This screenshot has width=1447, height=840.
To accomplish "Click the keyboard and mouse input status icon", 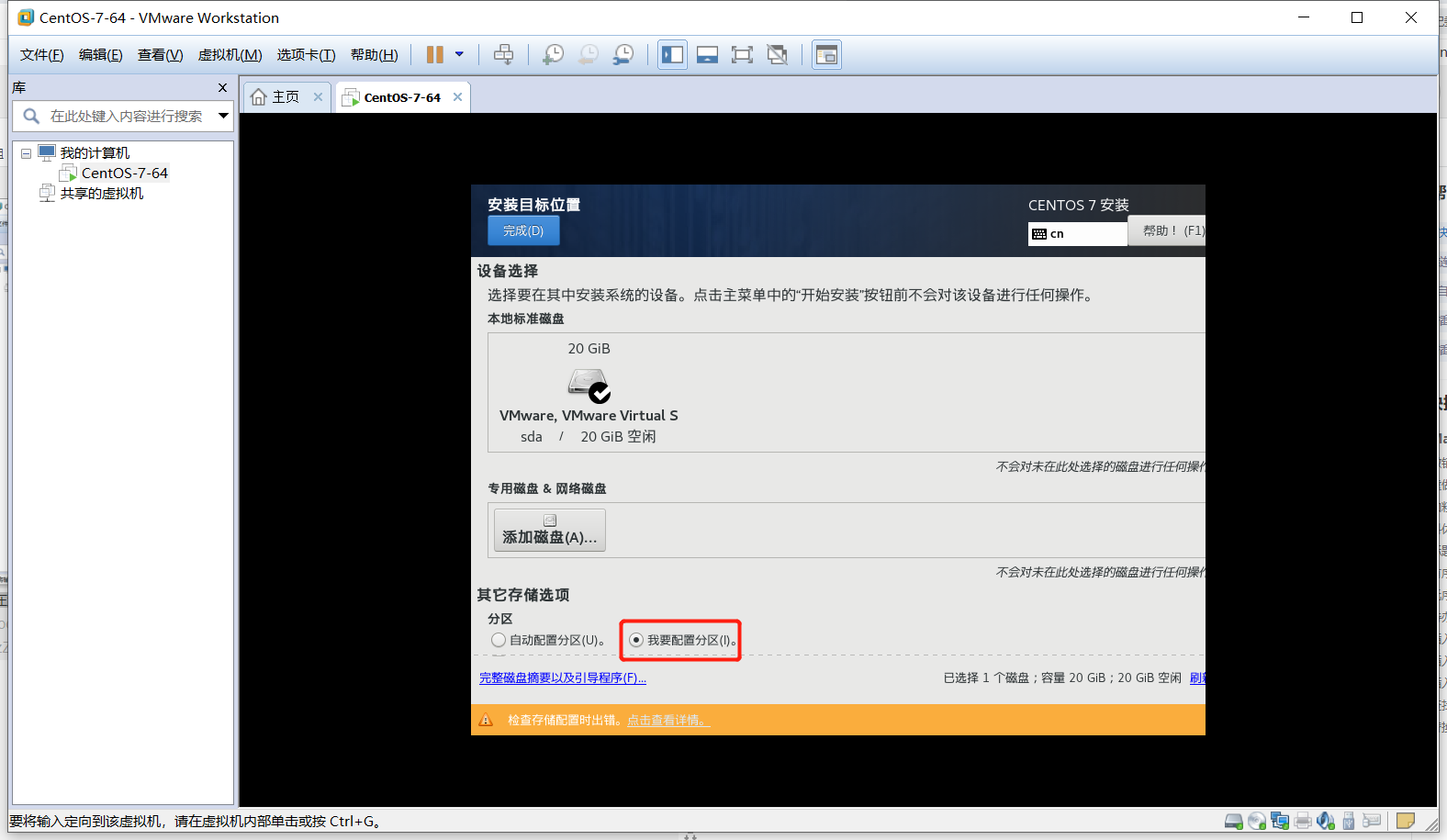I will (1373, 822).
